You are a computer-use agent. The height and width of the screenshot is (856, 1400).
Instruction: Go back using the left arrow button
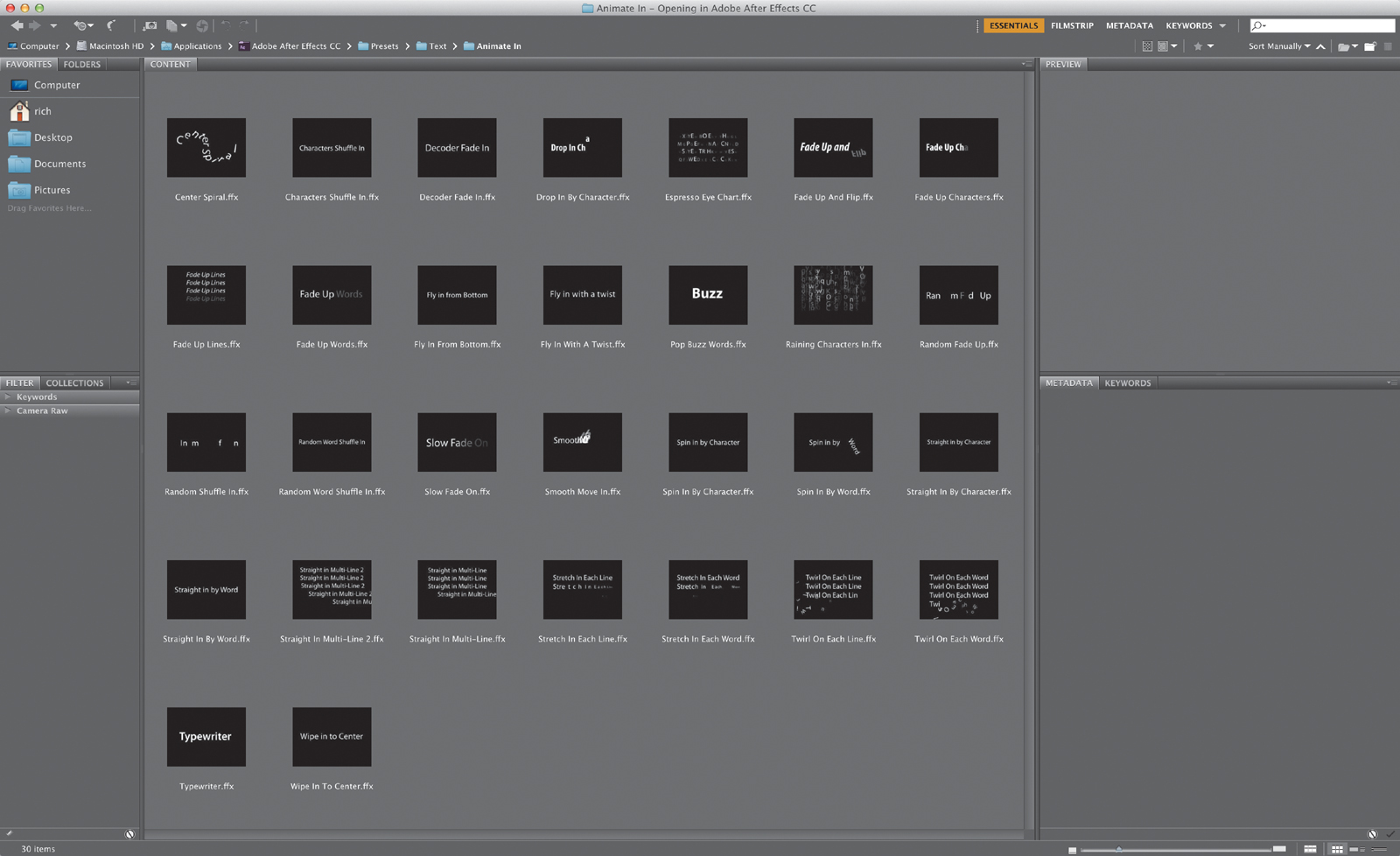[17, 25]
